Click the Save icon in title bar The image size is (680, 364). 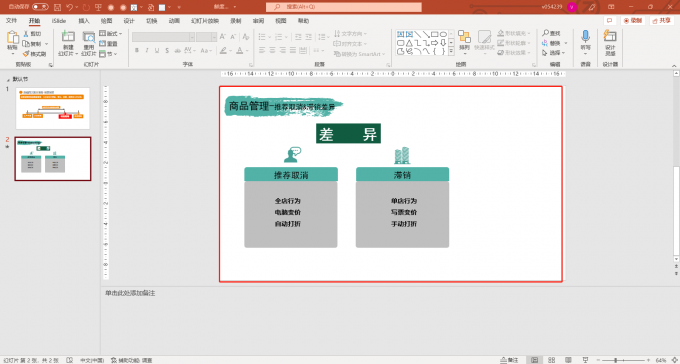click(x=57, y=7)
